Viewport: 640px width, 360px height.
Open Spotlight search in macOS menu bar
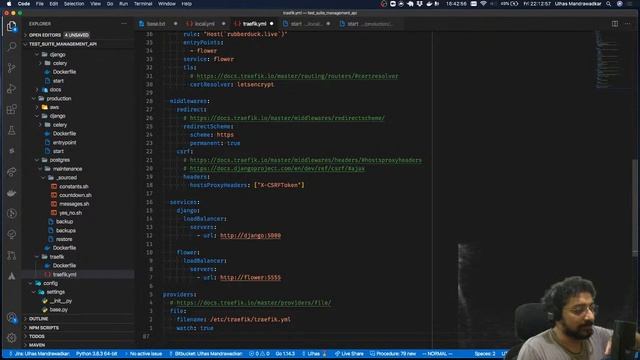tap(609, 4)
